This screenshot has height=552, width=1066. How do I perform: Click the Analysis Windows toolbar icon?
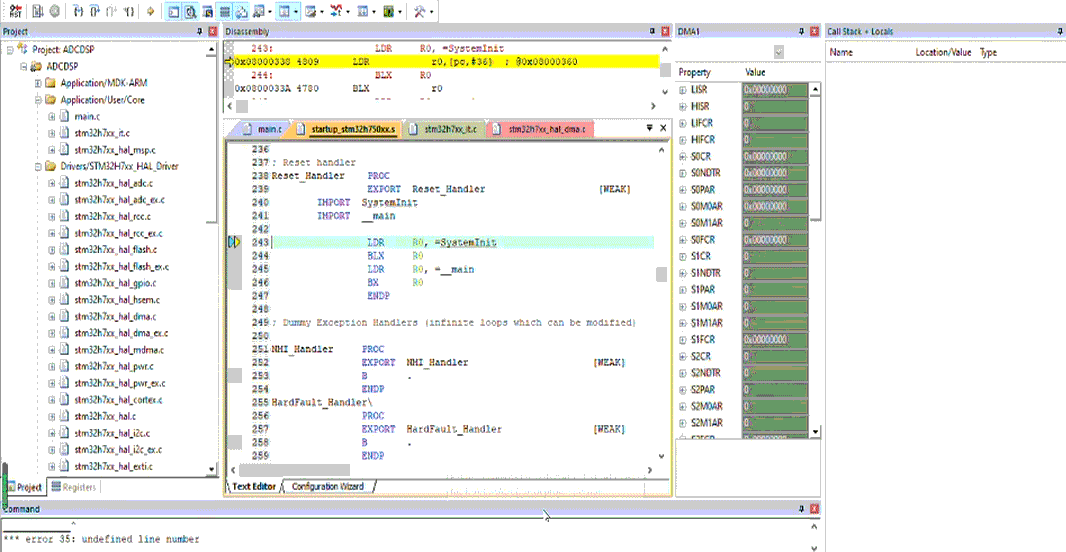click(337, 11)
